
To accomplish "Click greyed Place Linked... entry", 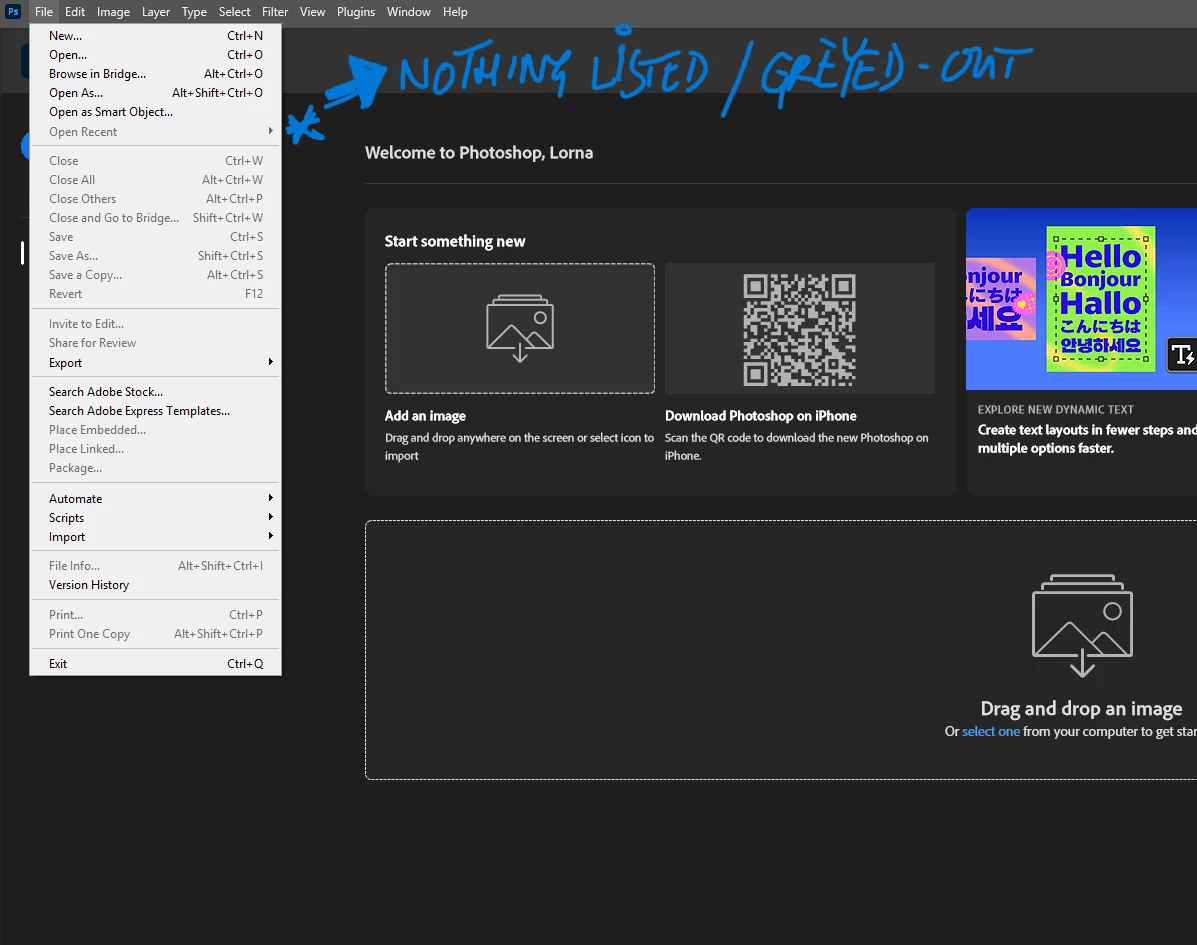I will [x=156, y=449].
